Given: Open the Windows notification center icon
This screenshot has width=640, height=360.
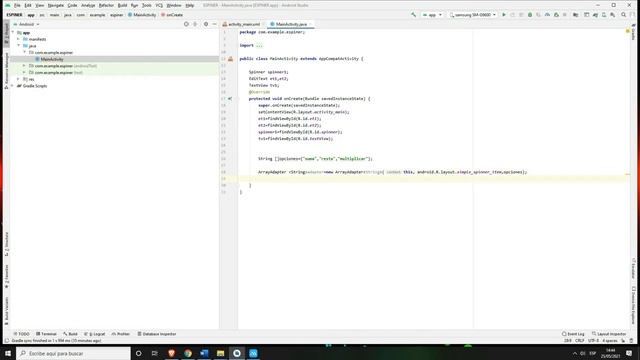Looking at the screenshot, I should (629, 353).
